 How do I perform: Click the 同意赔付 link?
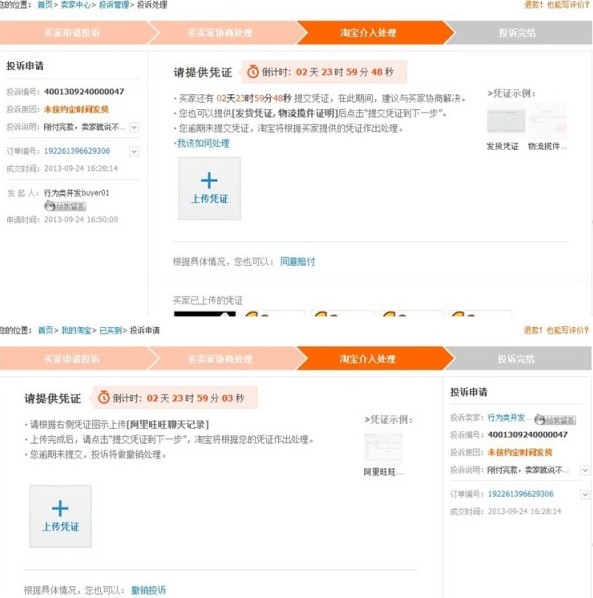point(297,262)
